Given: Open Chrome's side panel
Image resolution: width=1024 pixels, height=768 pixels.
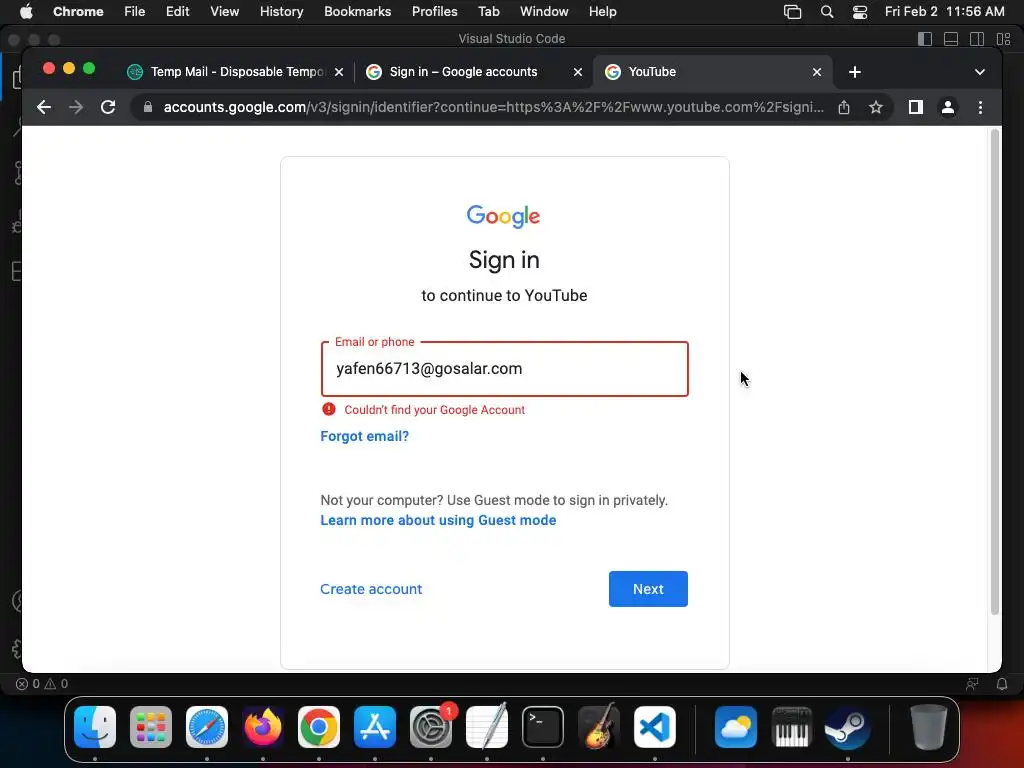Looking at the screenshot, I should [916, 107].
